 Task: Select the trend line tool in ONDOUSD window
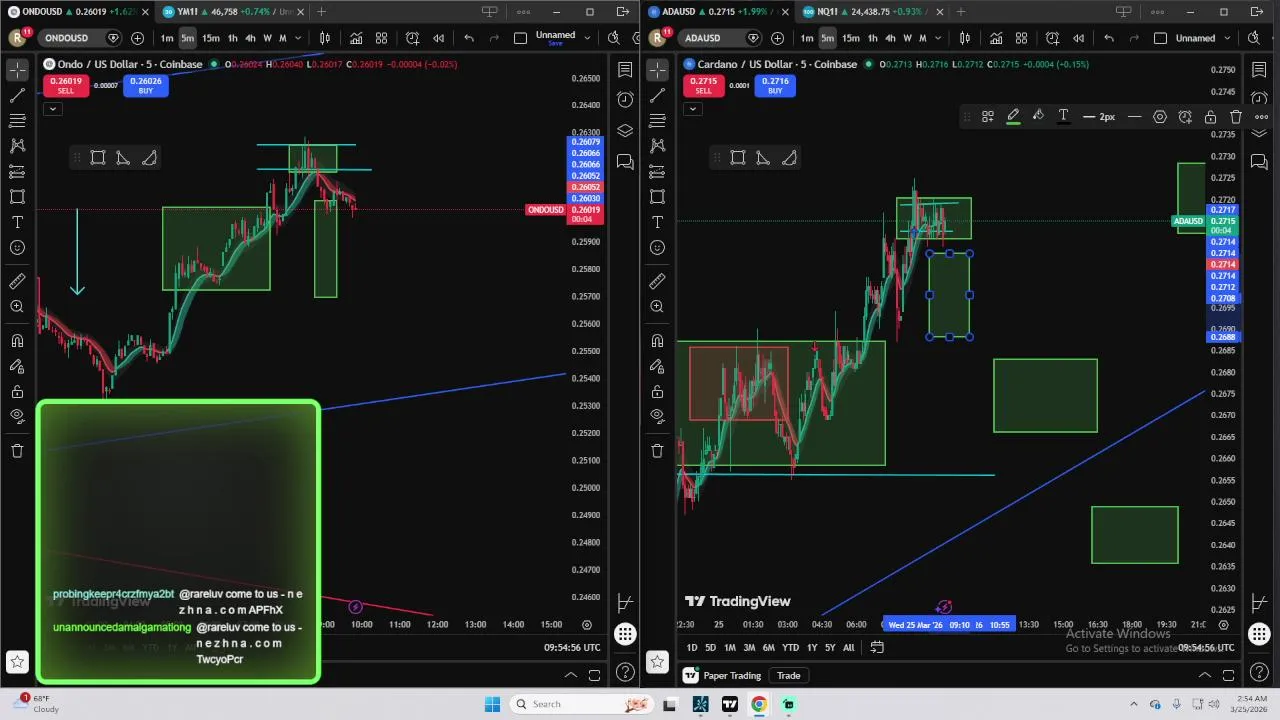[x=17, y=96]
